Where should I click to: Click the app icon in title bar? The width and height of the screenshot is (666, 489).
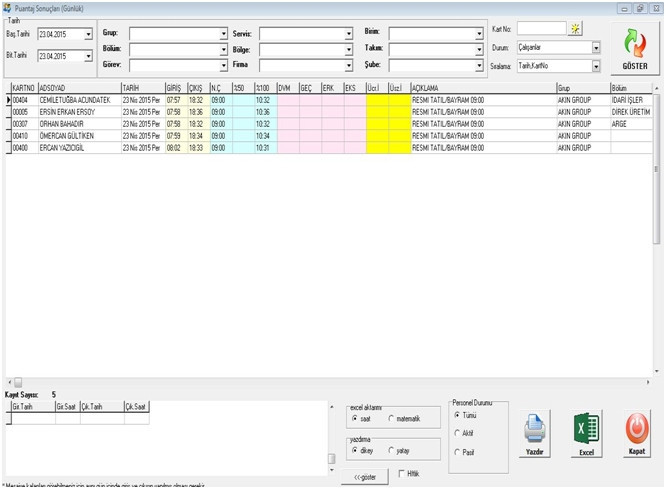(8, 7)
